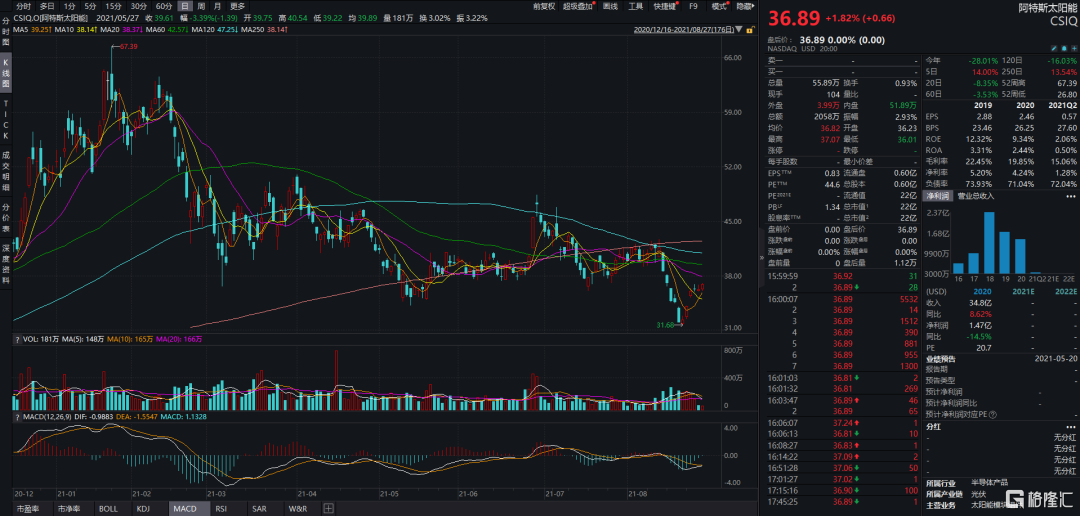
Task: Click the plus add-to-watchlist icon
Action: (x=1073, y=50)
